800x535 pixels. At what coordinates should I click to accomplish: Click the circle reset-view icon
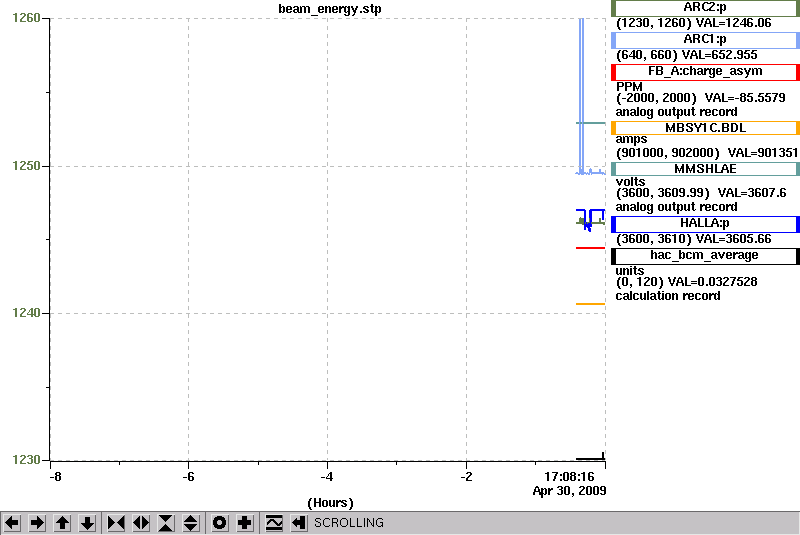click(x=220, y=523)
